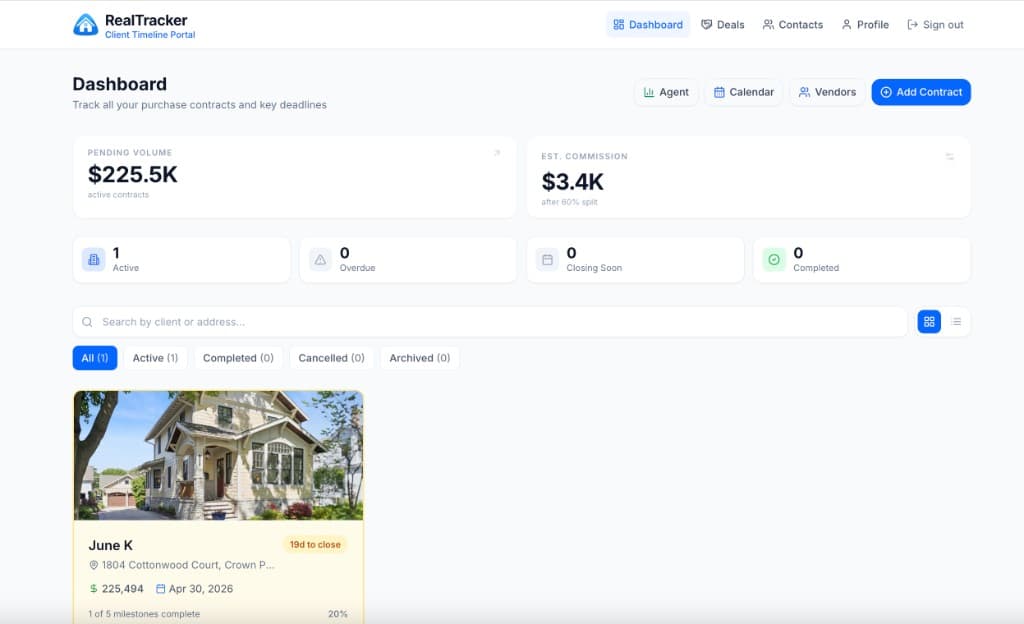
Task: Toggle the Active (1) filter
Action: pos(155,357)
